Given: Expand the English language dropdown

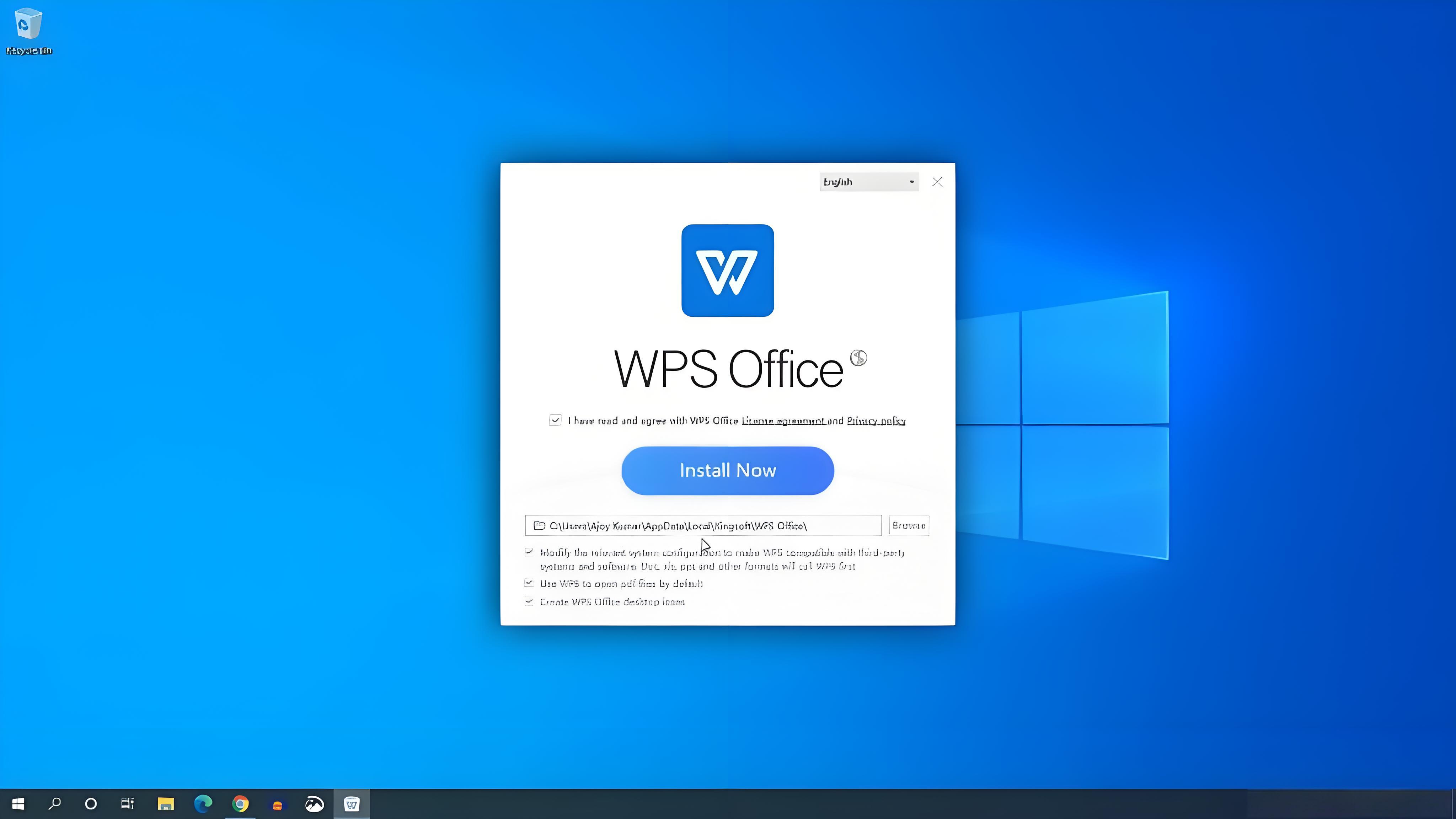Looking at the screenshot, I should [869, 182].
